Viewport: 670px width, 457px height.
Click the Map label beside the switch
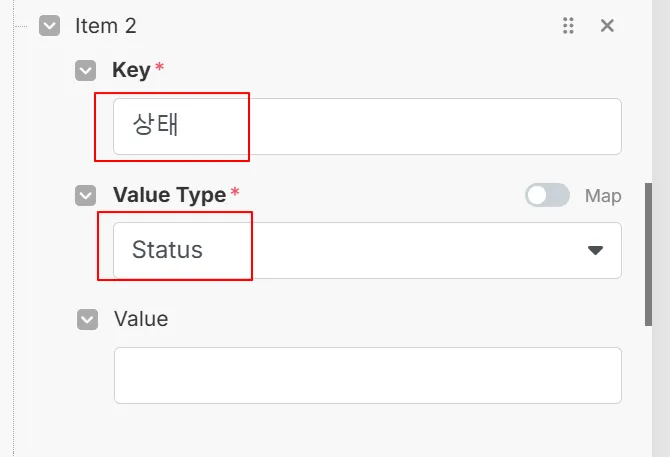coord(603,196)
